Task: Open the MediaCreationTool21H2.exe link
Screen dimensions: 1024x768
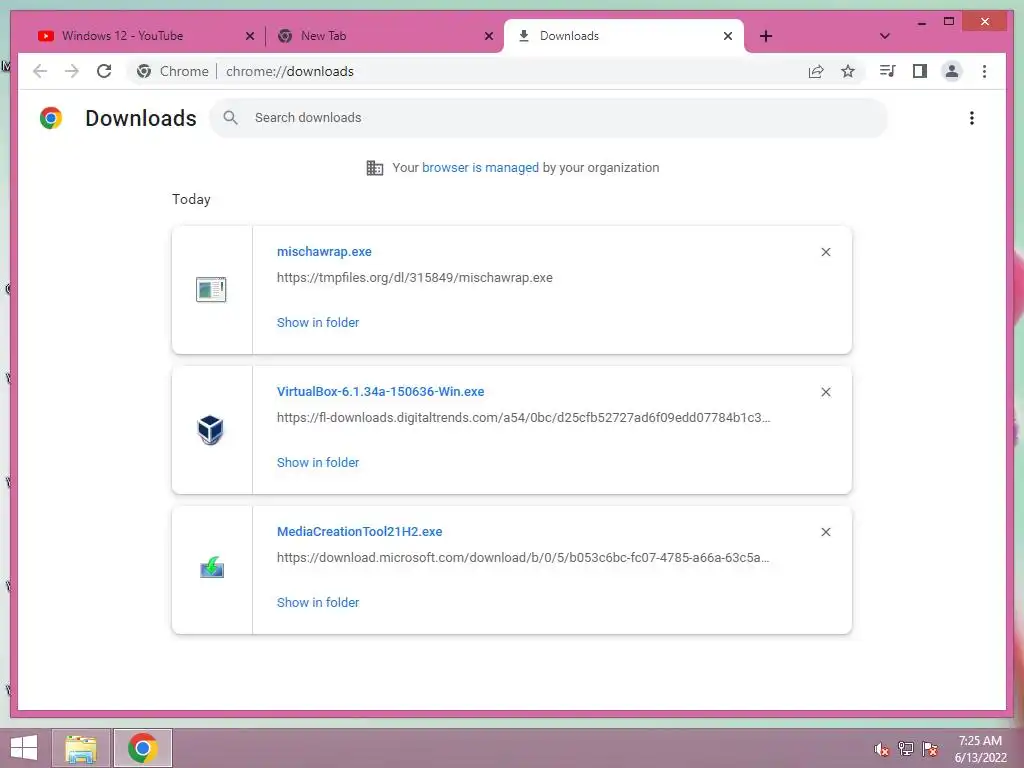Action: point(359,532)
